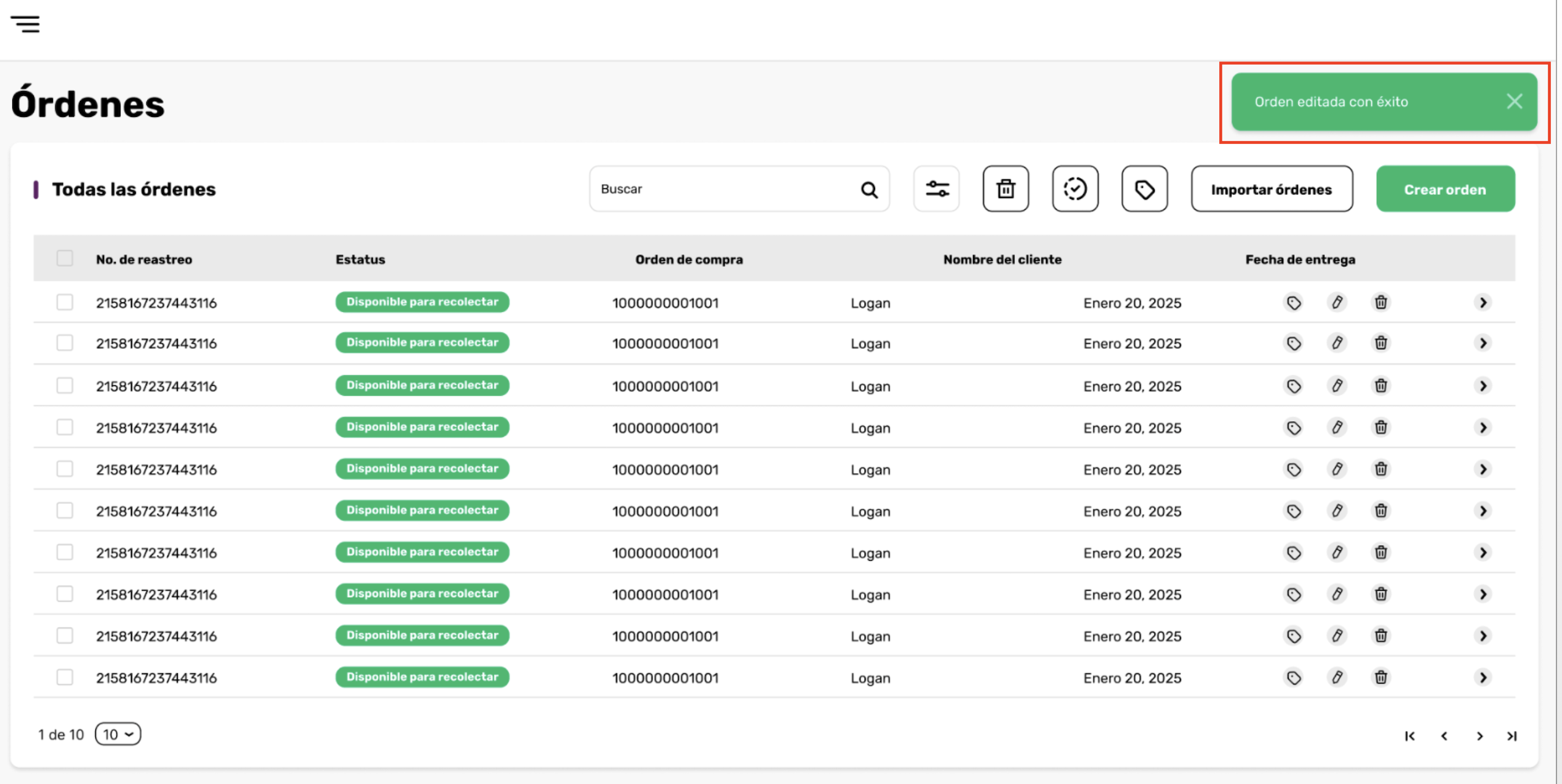This screenshot has width=1562, height=784.
Task: Click the 'Fecha de entrega' column header
Action: click(1300, 260)
